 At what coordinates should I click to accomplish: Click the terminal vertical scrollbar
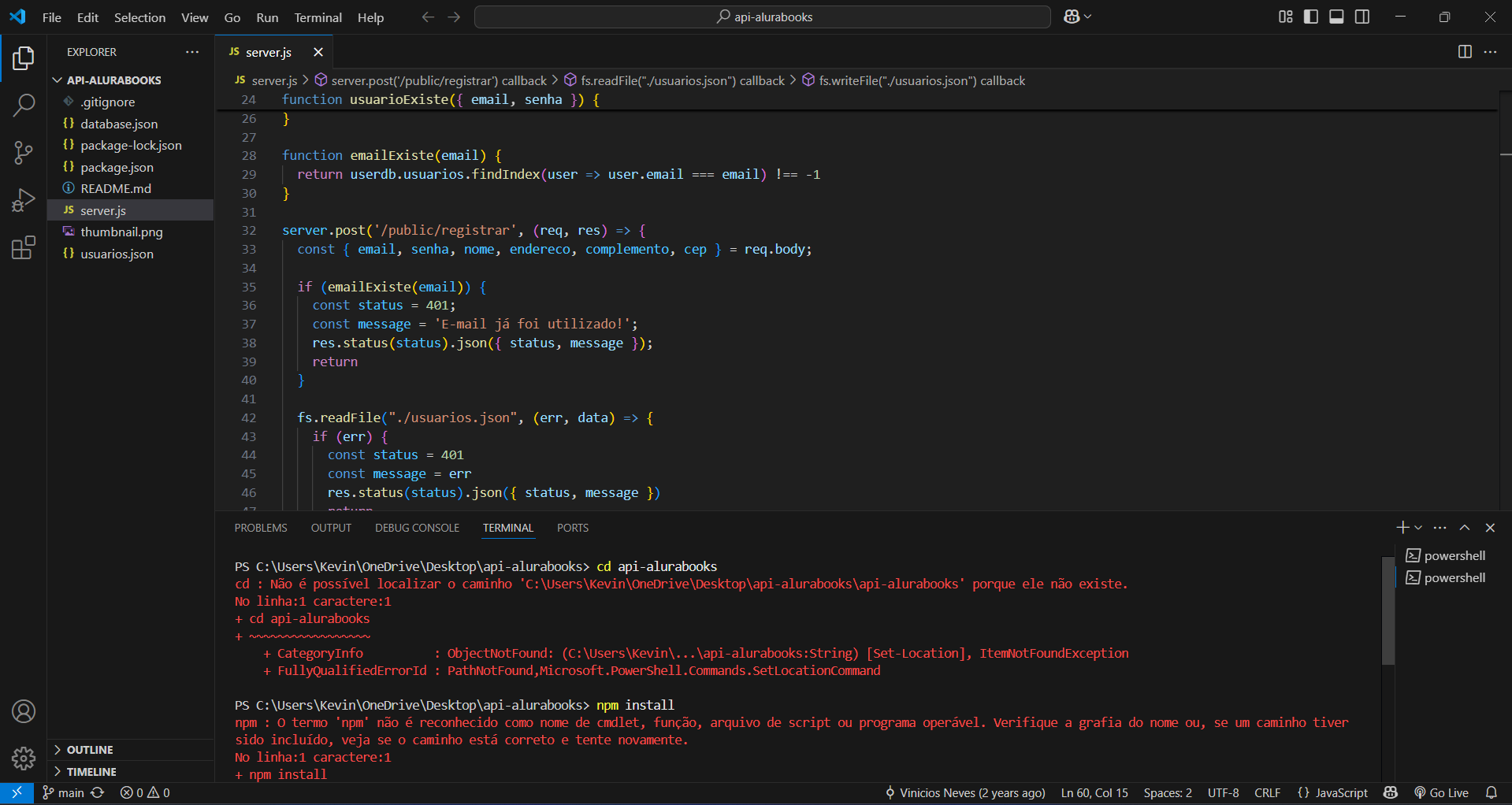click(1388, 611)
